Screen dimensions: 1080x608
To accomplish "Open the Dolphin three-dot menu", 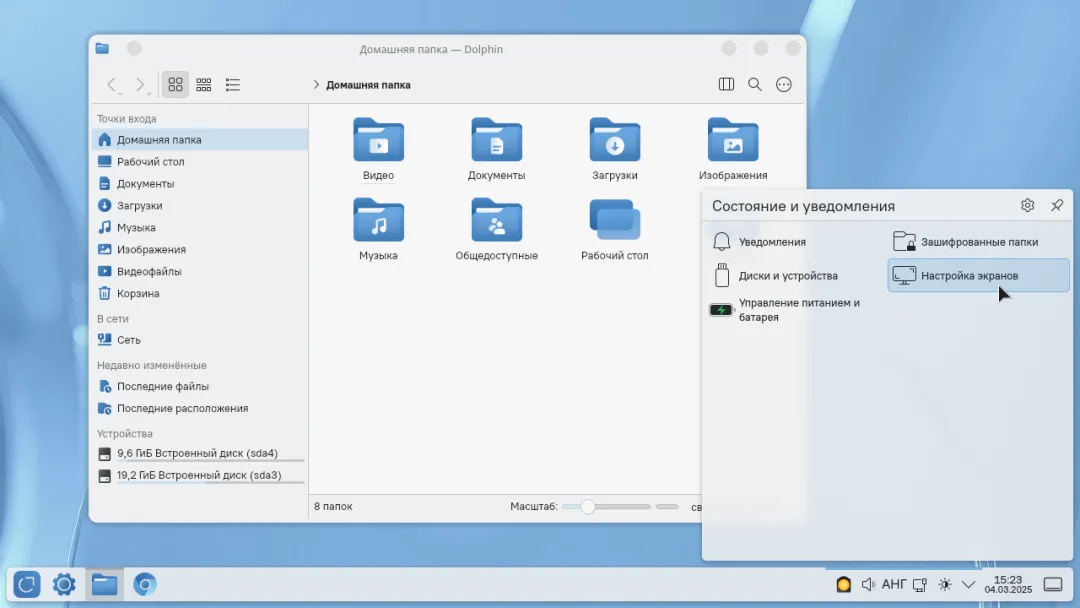I will point(784,84).
